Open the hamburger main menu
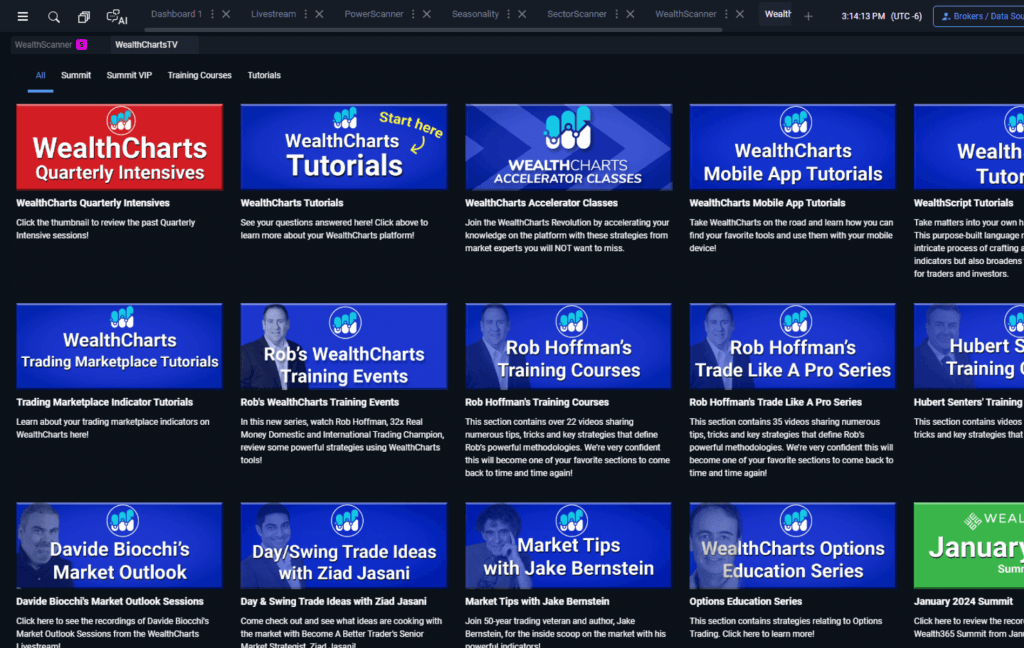Viewport: 1024px width, 648px height. coord(23,16)
